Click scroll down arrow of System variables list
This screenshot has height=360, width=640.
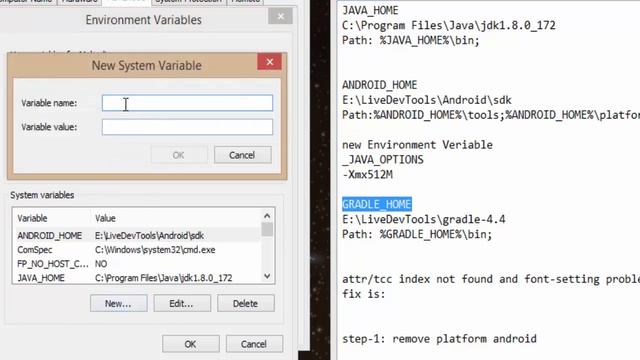[x=267, y=276]
